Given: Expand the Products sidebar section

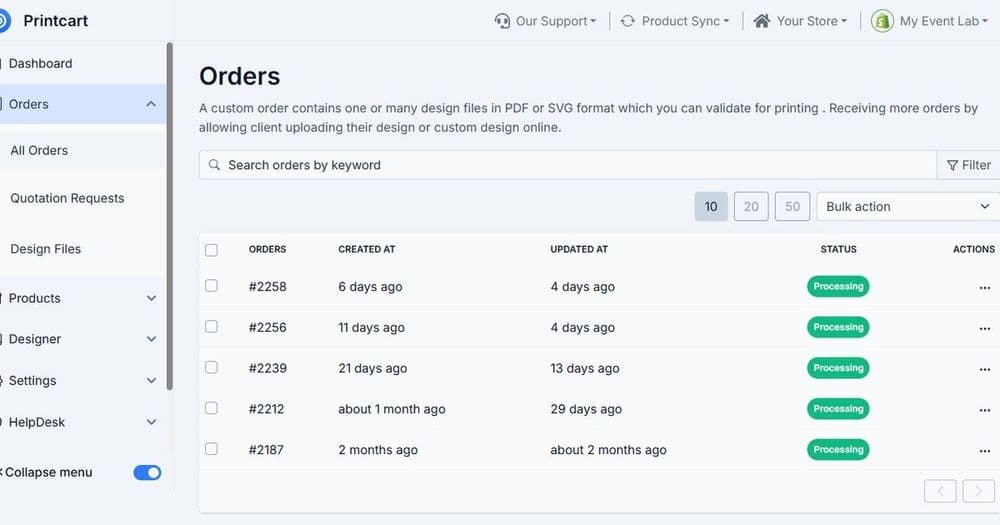Looking at the screenshot, I should pyautogui.click(x=151, y=298).
